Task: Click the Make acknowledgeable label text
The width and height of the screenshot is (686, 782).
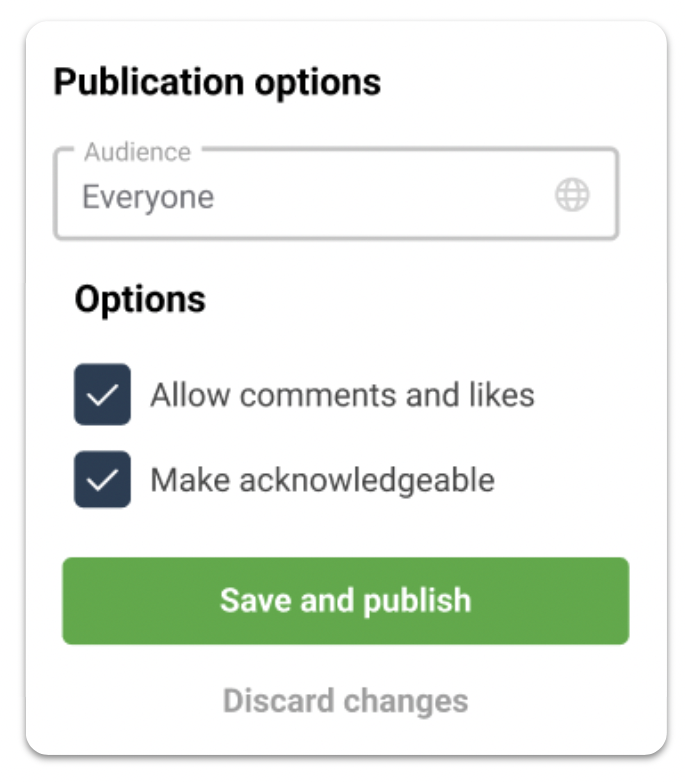Action: [323, 480]
